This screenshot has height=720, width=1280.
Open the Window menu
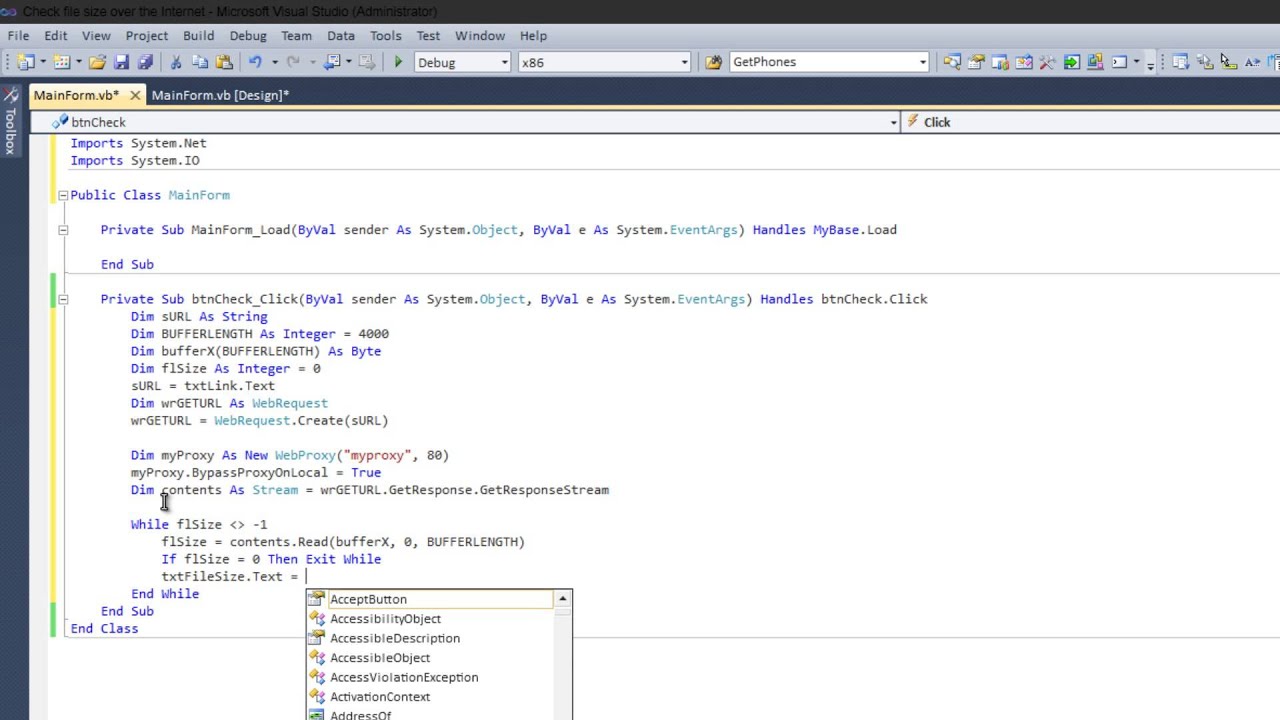[x=480, y=35]
